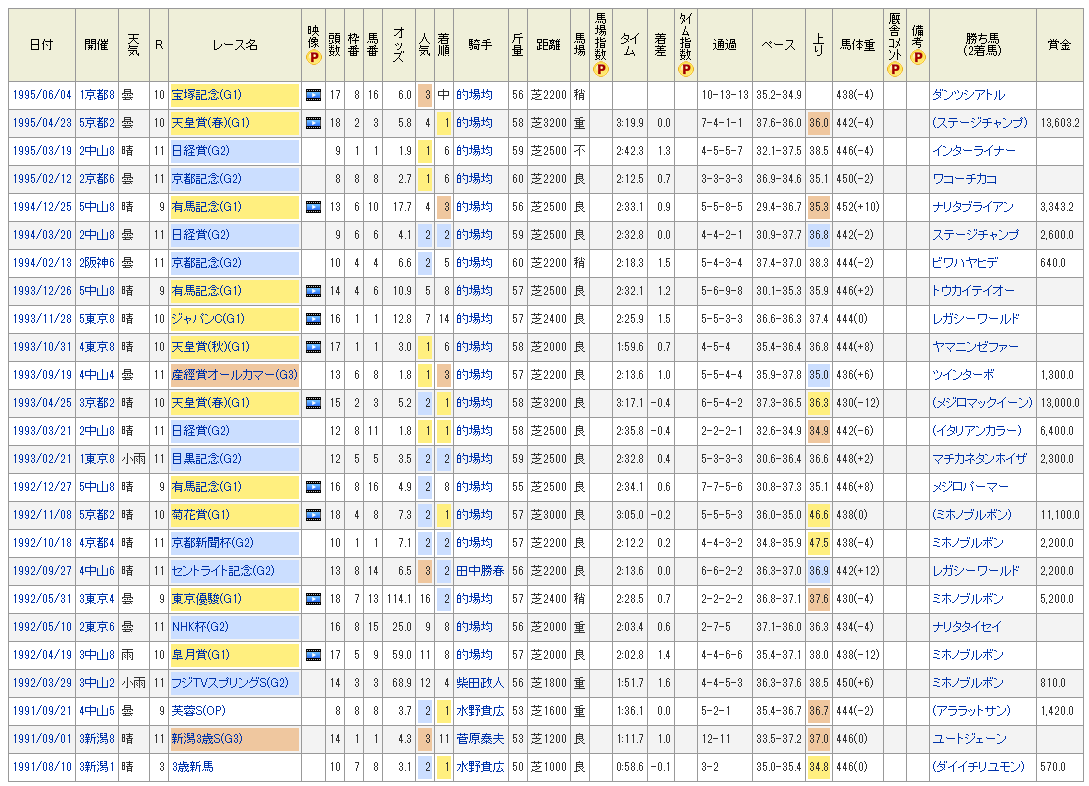Open the 目黒記念(G2) race link

pyautogui.click(x=206, y=459)
